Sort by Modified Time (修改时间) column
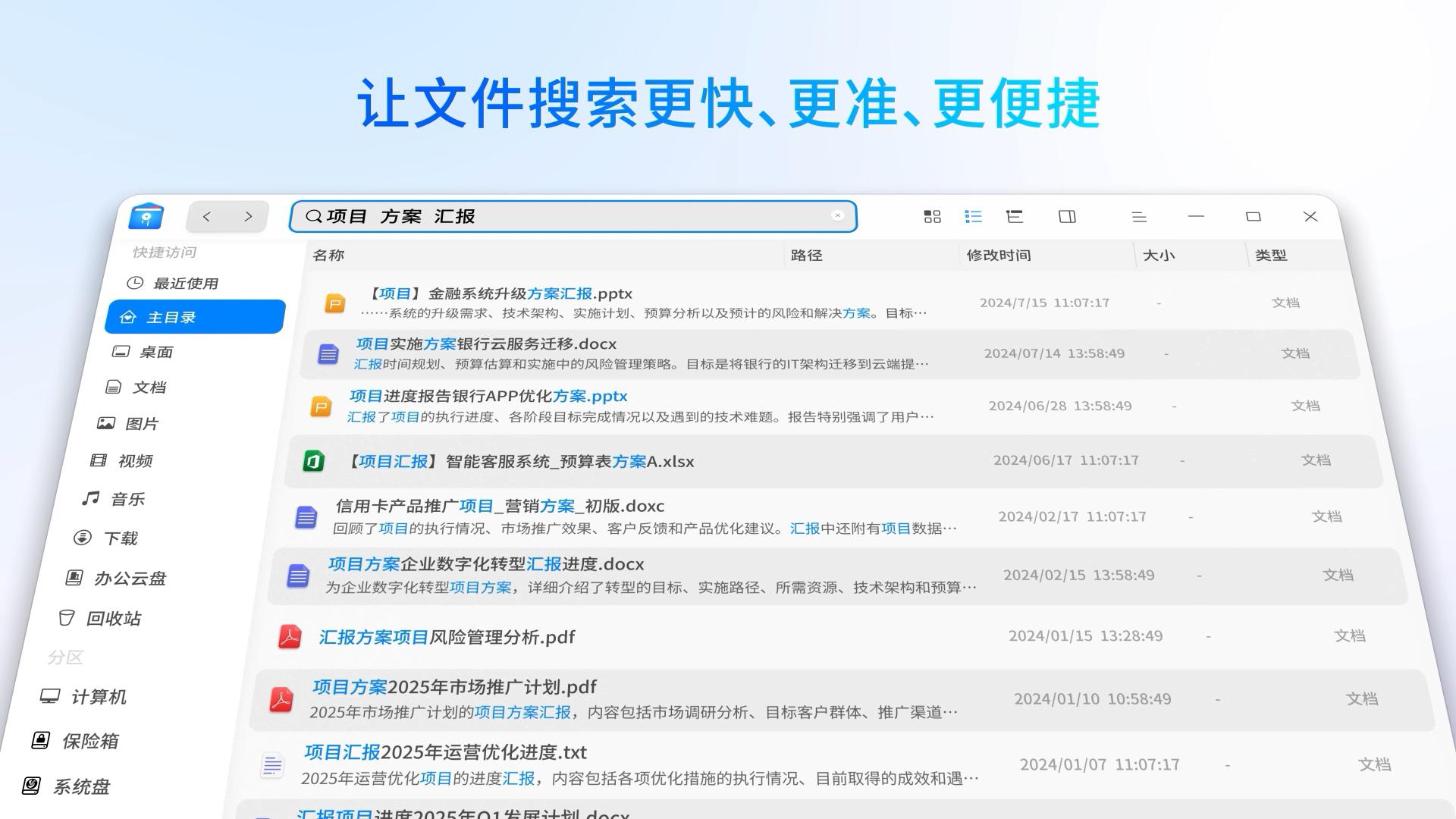1456x819 pixels. [x=998, y=256]
